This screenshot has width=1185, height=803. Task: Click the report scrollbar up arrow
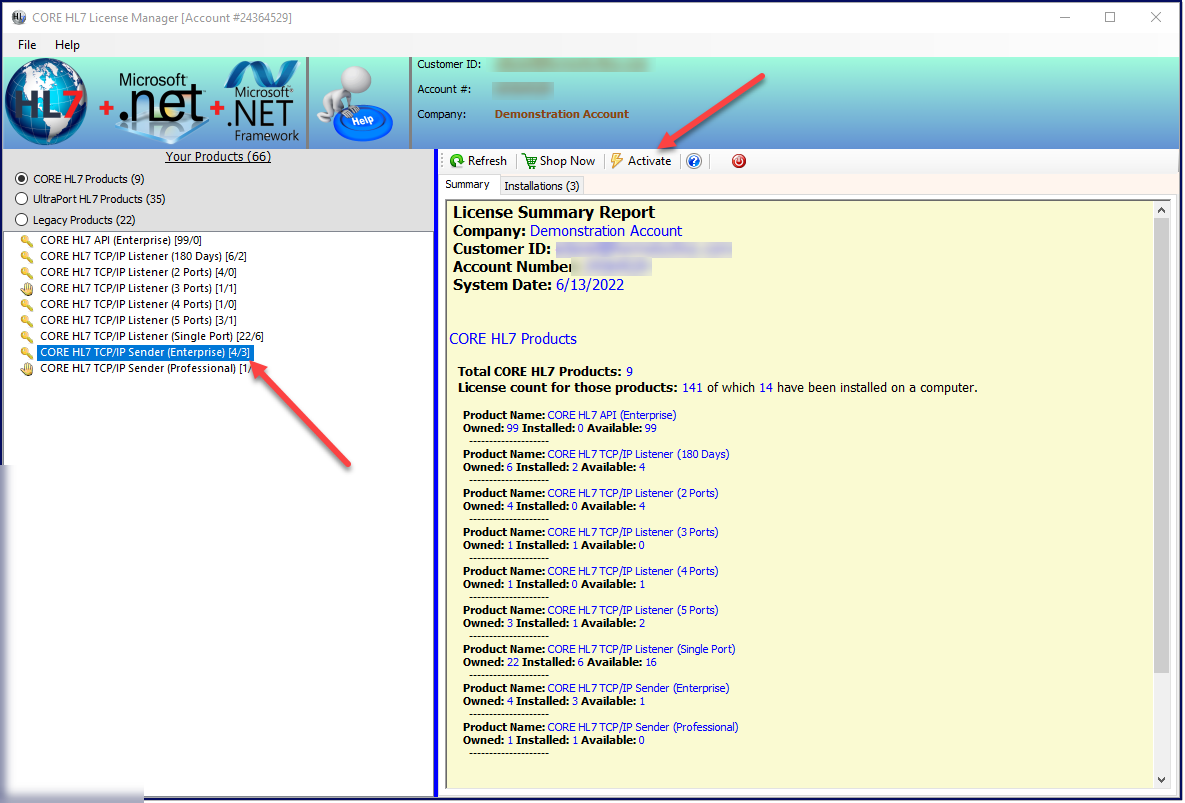point(1162,211)
